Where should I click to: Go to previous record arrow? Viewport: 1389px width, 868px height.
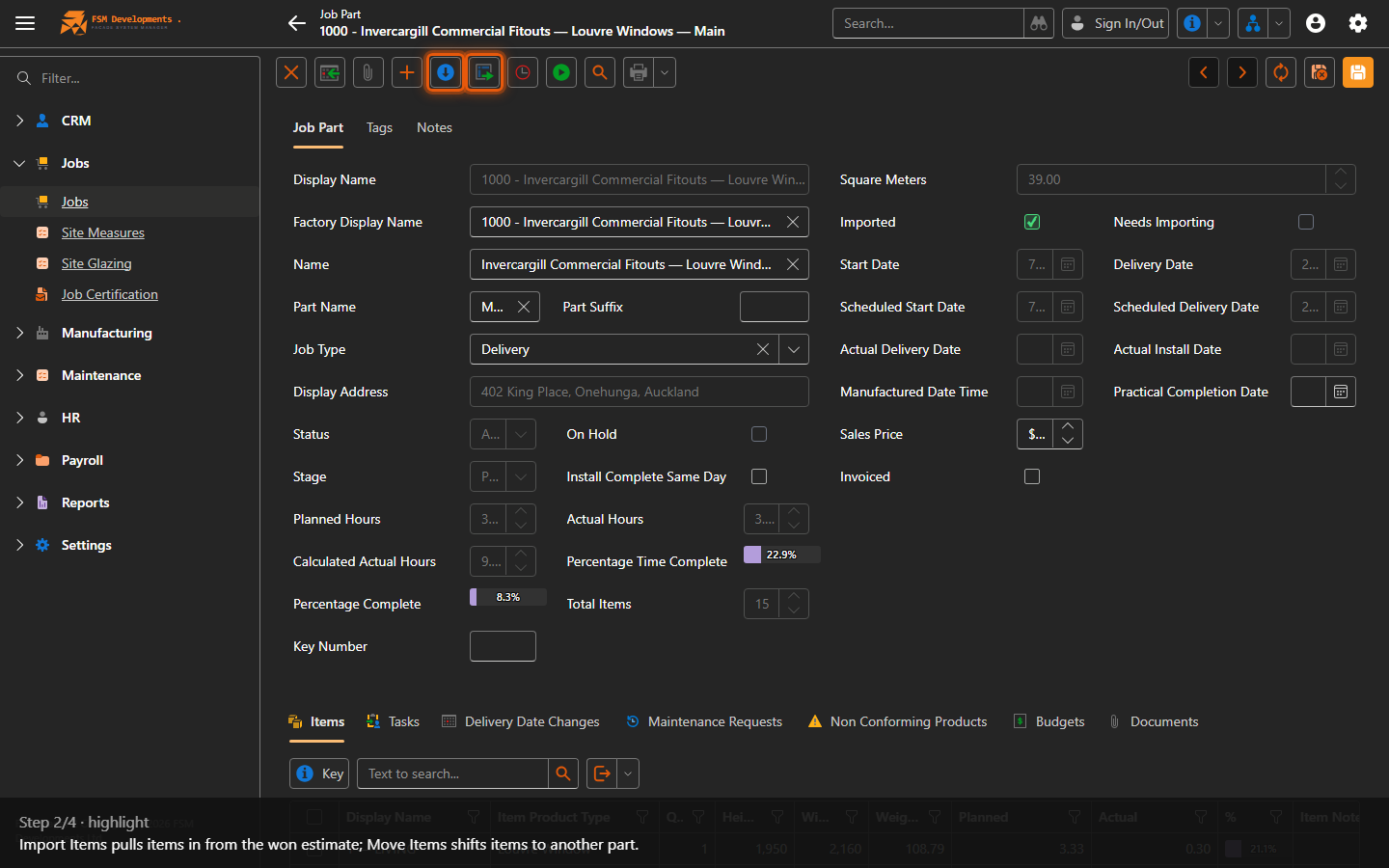pos(1204,72)
